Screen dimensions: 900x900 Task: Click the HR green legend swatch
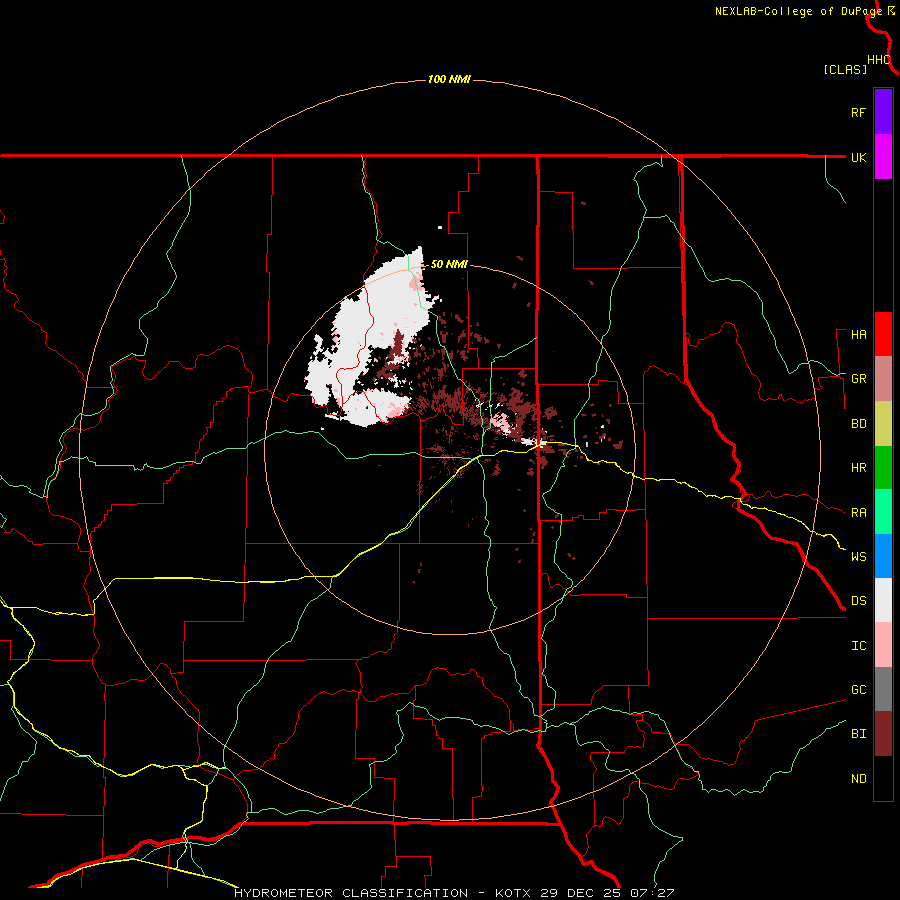[883, 468]
